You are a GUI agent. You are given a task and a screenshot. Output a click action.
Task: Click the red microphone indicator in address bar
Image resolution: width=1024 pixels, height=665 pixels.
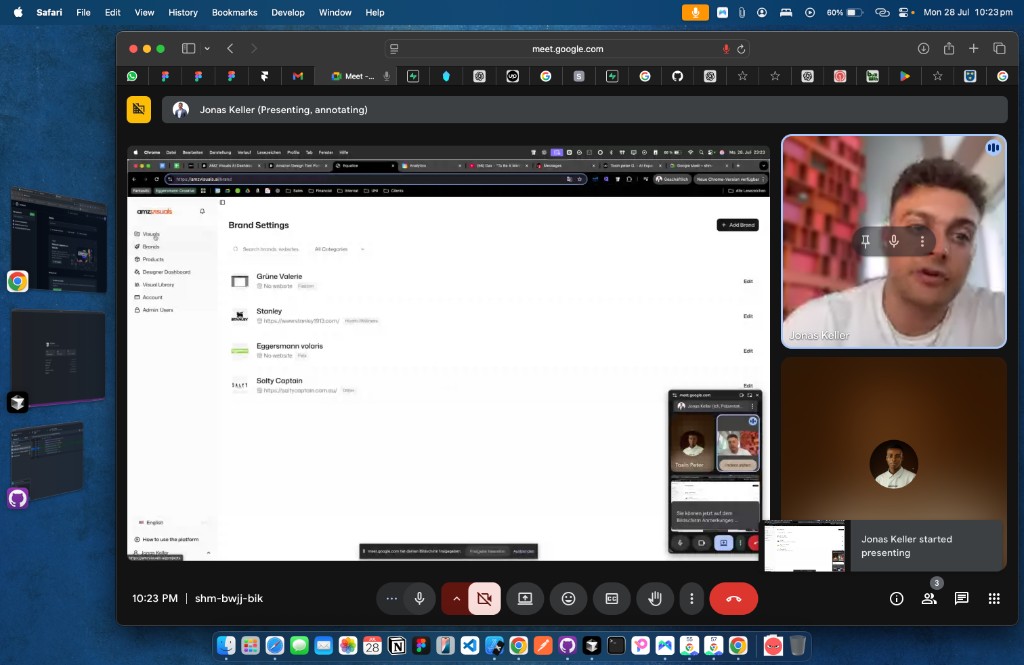coord(726,49)
